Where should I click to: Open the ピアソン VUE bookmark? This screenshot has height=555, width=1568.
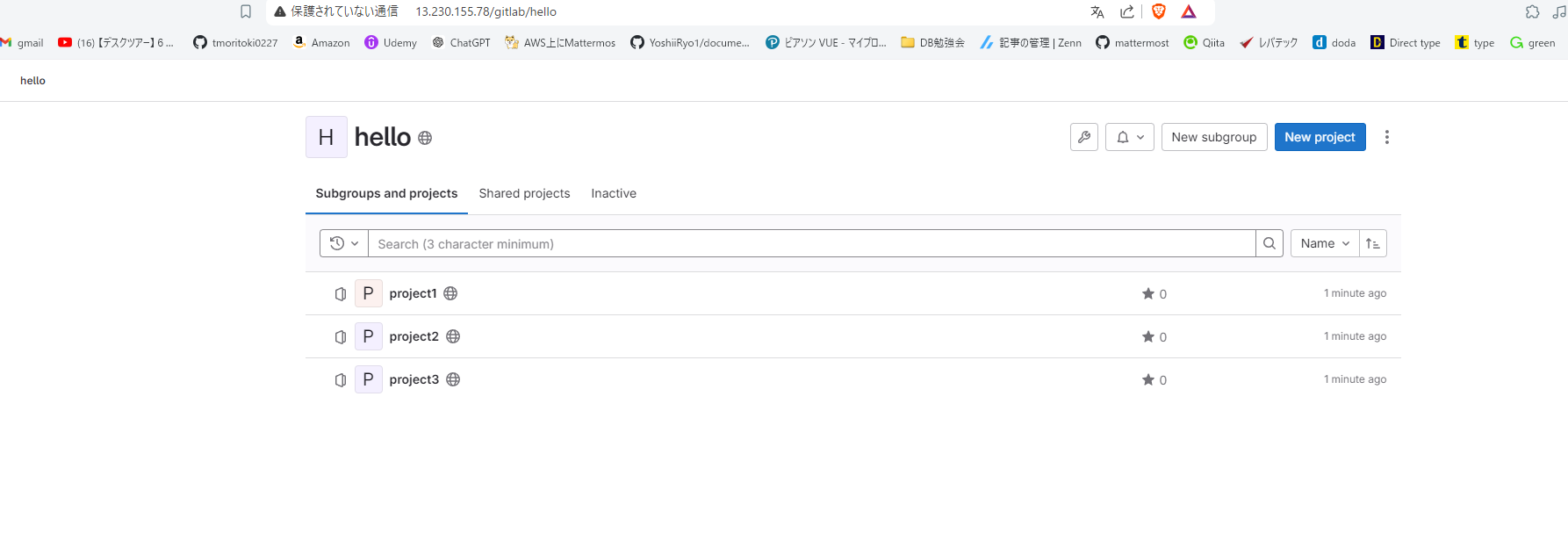point(826,42)
